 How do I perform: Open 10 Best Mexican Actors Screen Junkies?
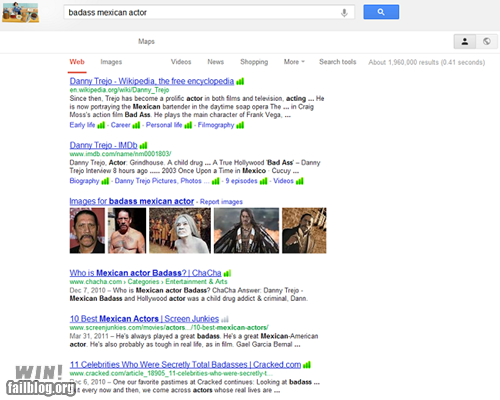[x=144, y=319]
